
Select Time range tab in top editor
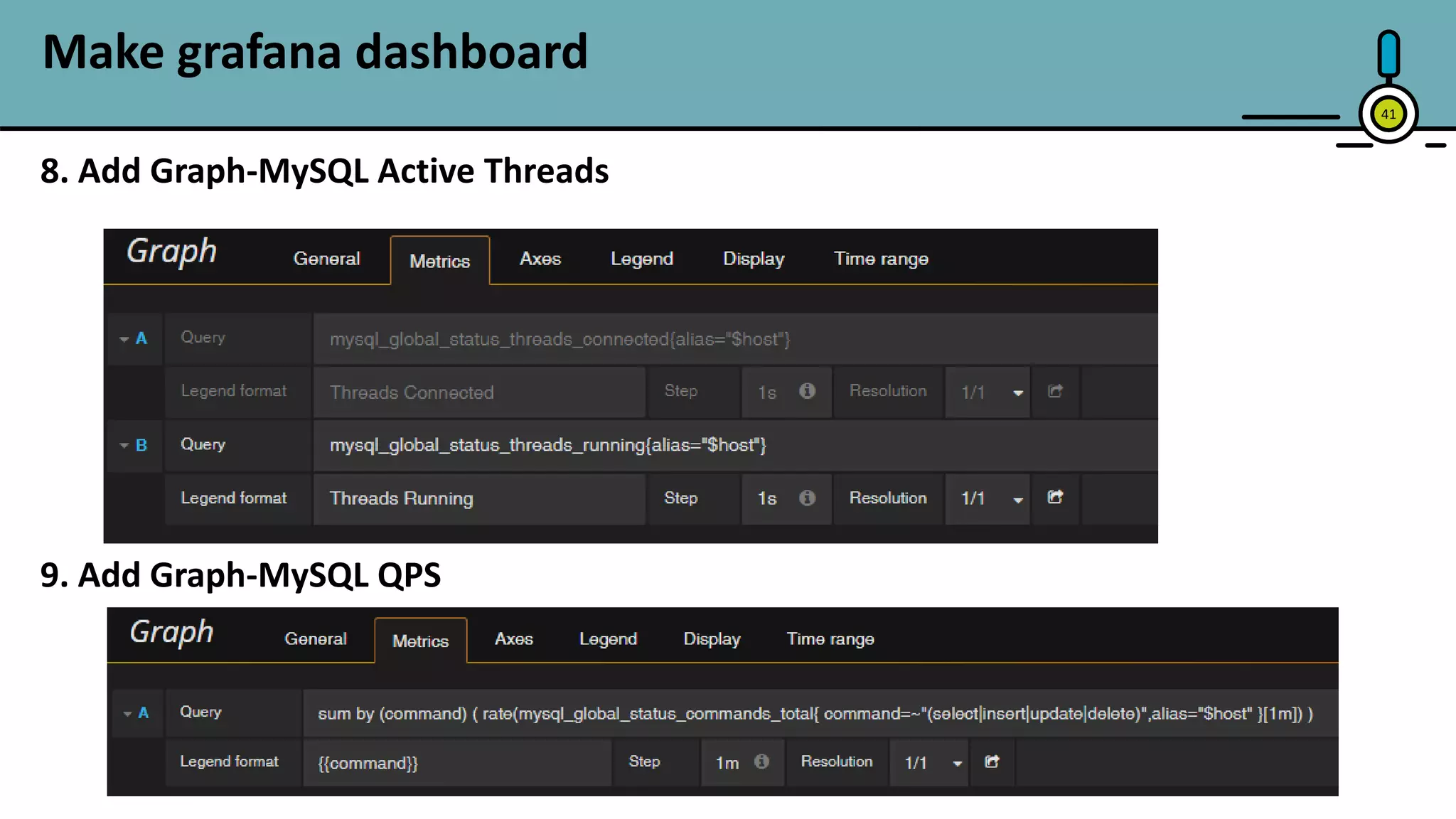[881, 259]
